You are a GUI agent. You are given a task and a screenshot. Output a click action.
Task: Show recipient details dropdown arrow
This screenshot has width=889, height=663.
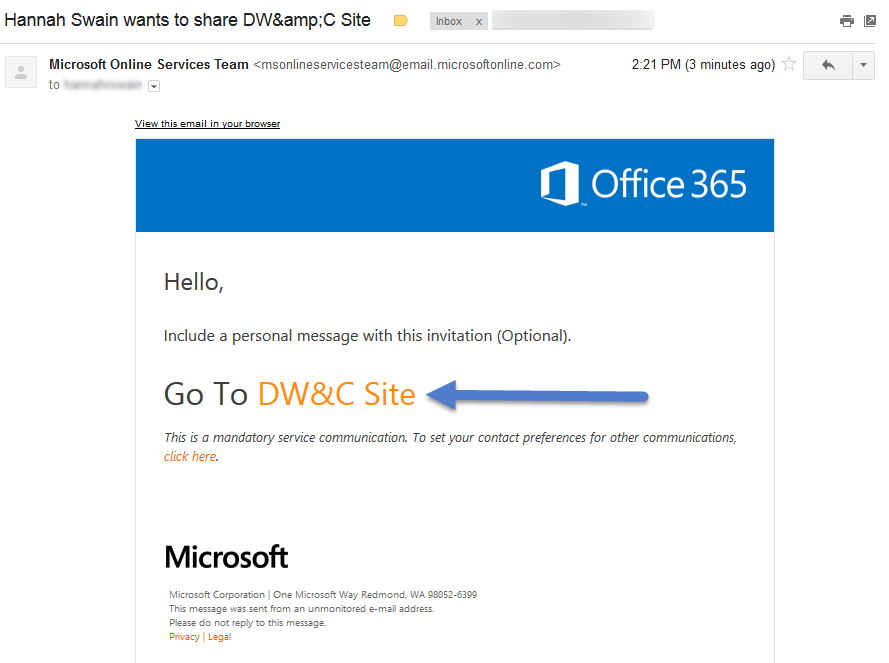click(x=154, y=86)
